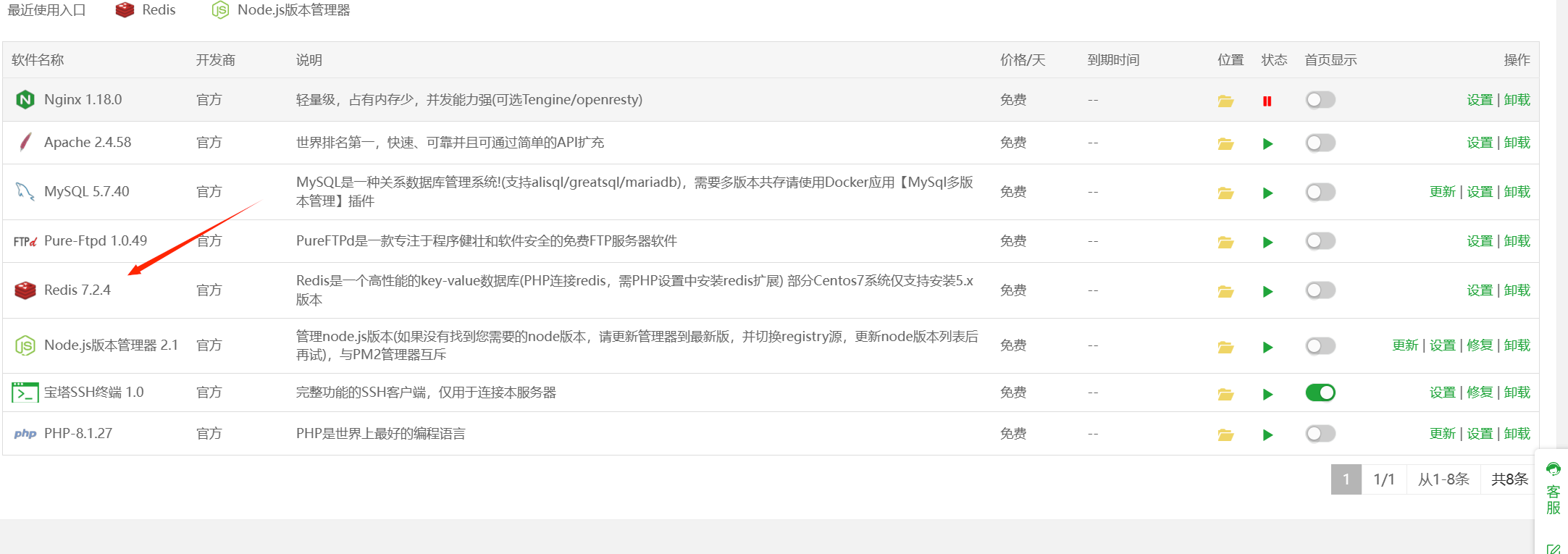Click 修复 for 宝塔SSH终端 1.0
The width and height of the screenshot is (1568, 554).
[x=1480, y=393]
